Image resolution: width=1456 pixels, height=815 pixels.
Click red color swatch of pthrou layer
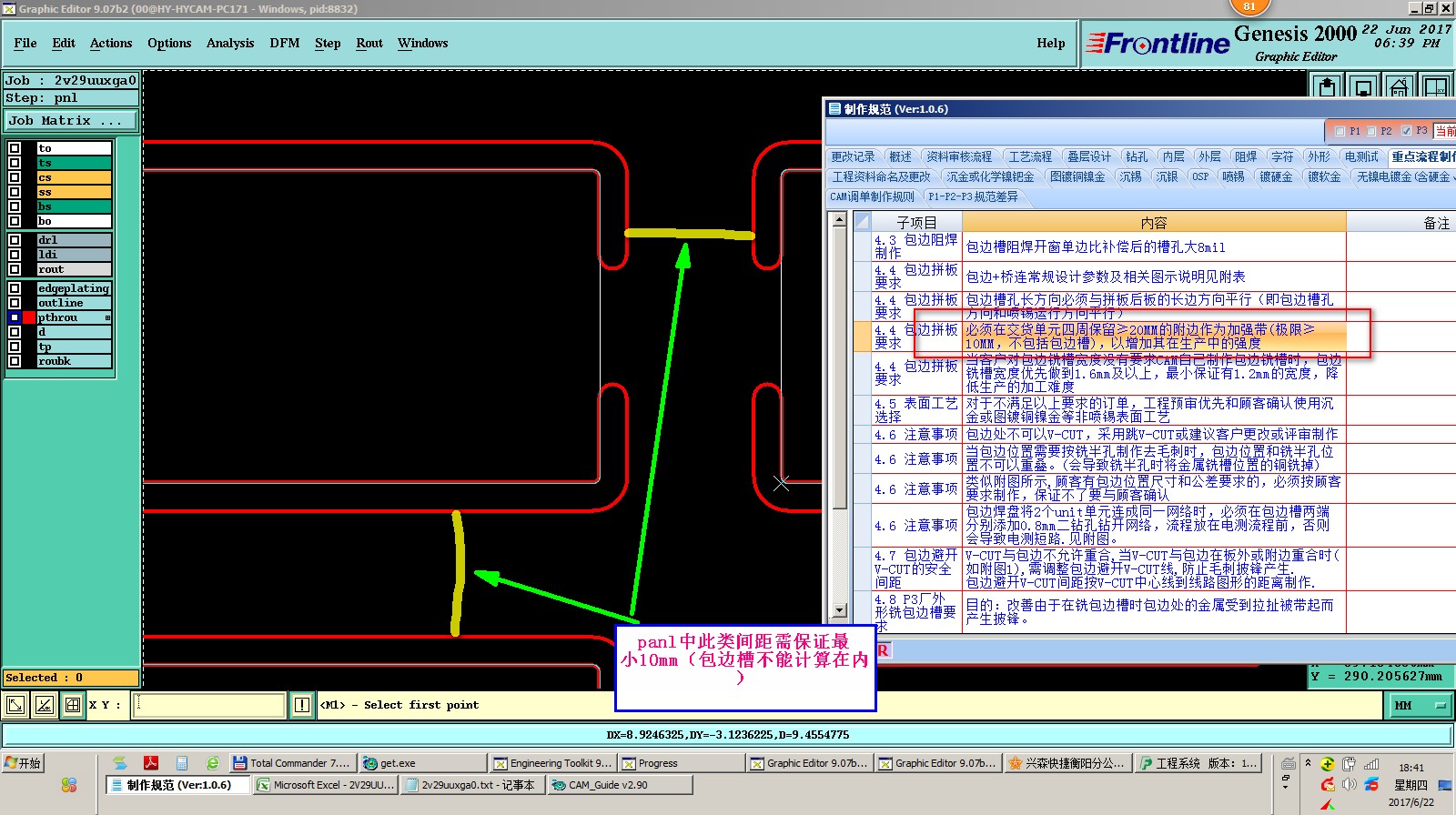[30, 317]
